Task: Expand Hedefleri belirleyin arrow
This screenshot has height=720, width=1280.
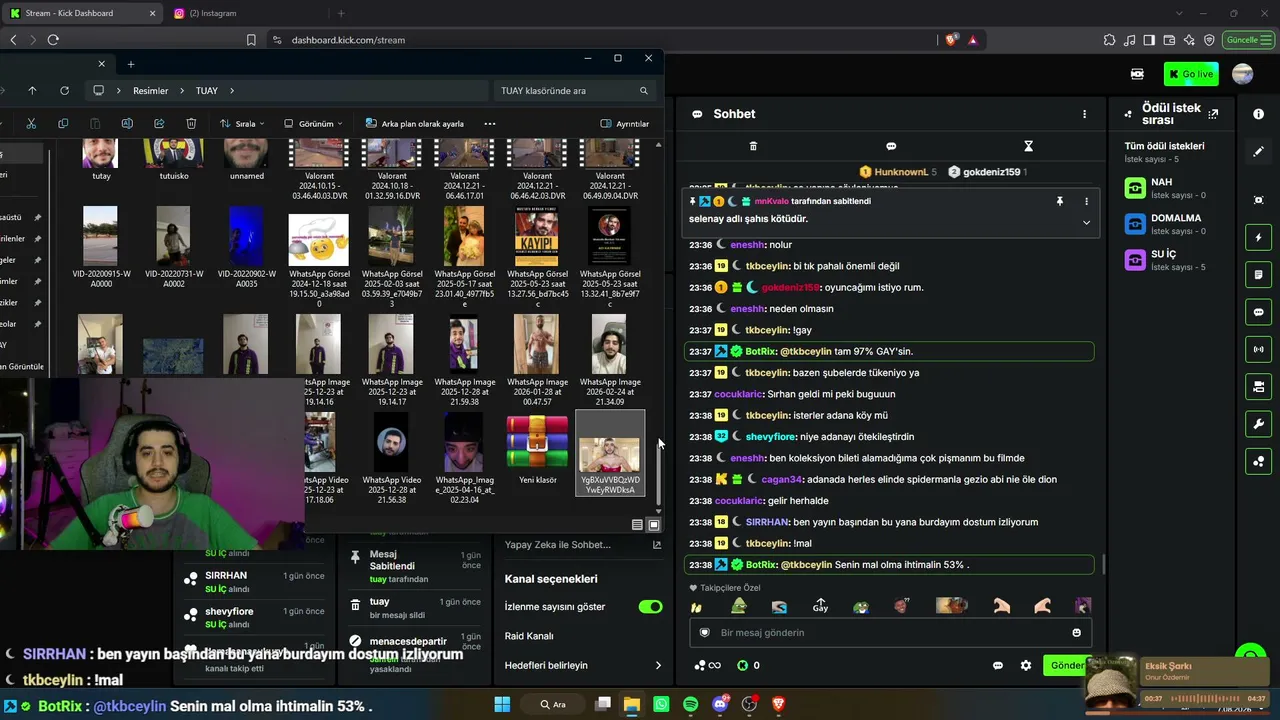Action: coord(658,665)
